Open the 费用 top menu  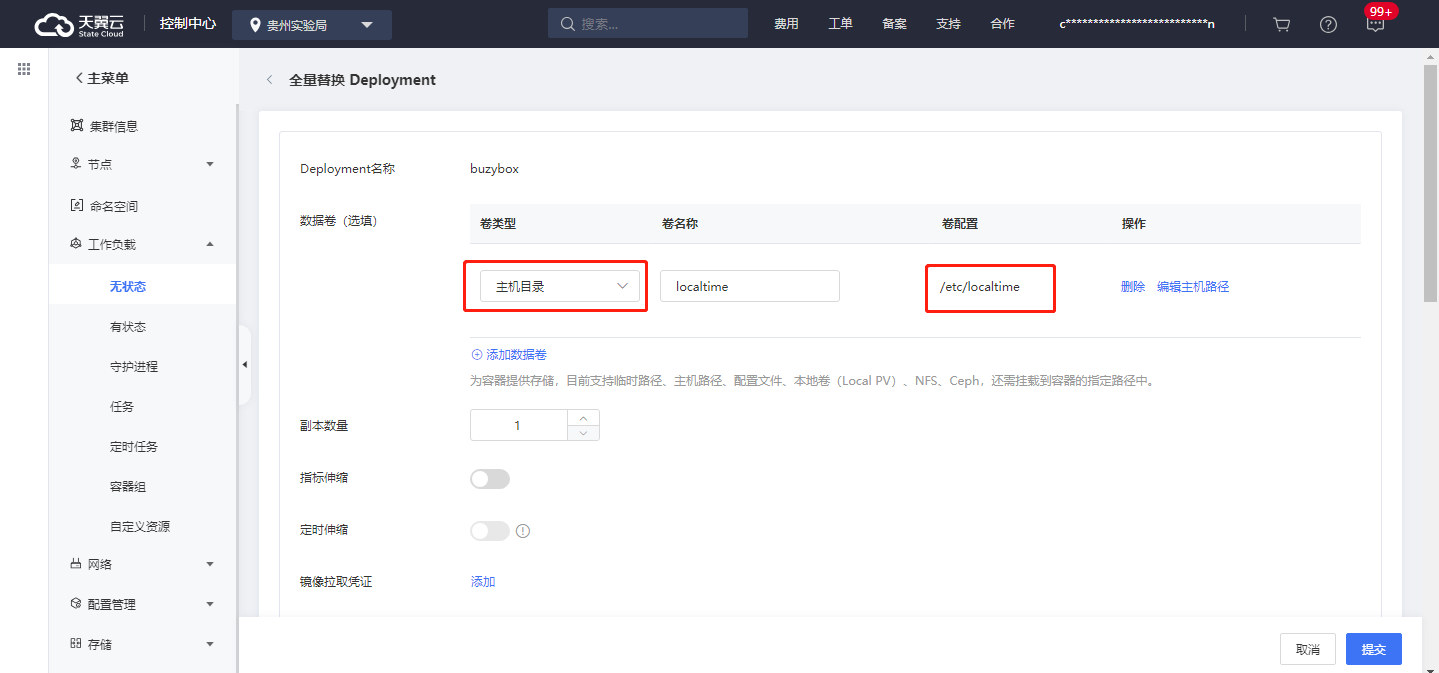coord(786,24)
